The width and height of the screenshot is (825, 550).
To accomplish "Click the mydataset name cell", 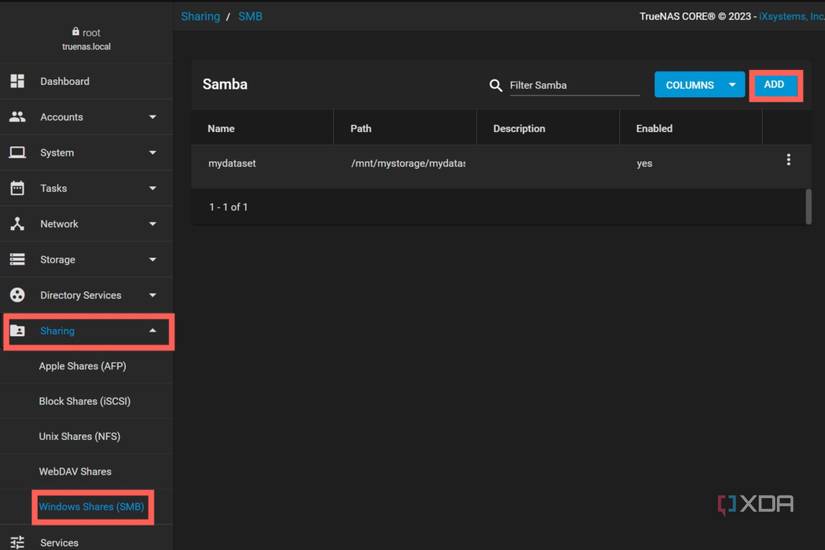I will coord(232,163).
